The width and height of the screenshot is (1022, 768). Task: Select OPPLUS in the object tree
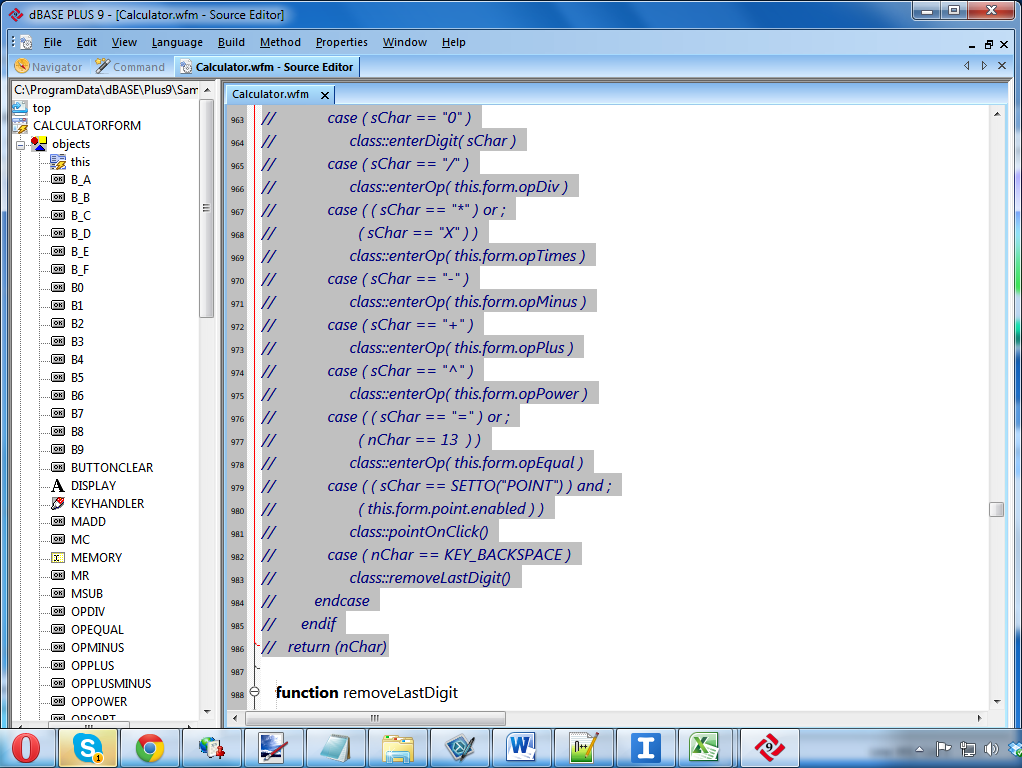coord(93,666)
